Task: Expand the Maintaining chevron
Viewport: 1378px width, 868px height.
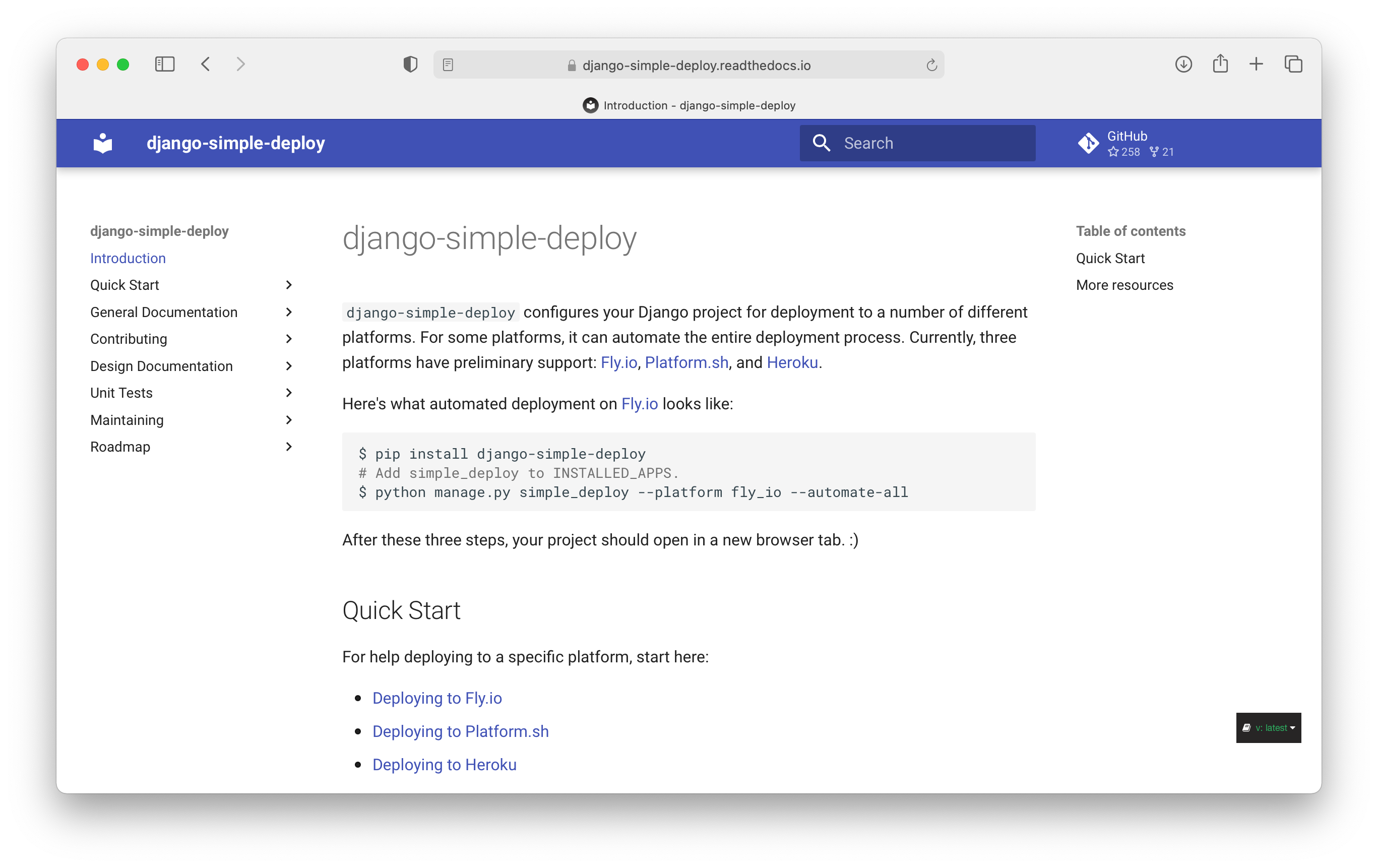Action: click(289, 419)
